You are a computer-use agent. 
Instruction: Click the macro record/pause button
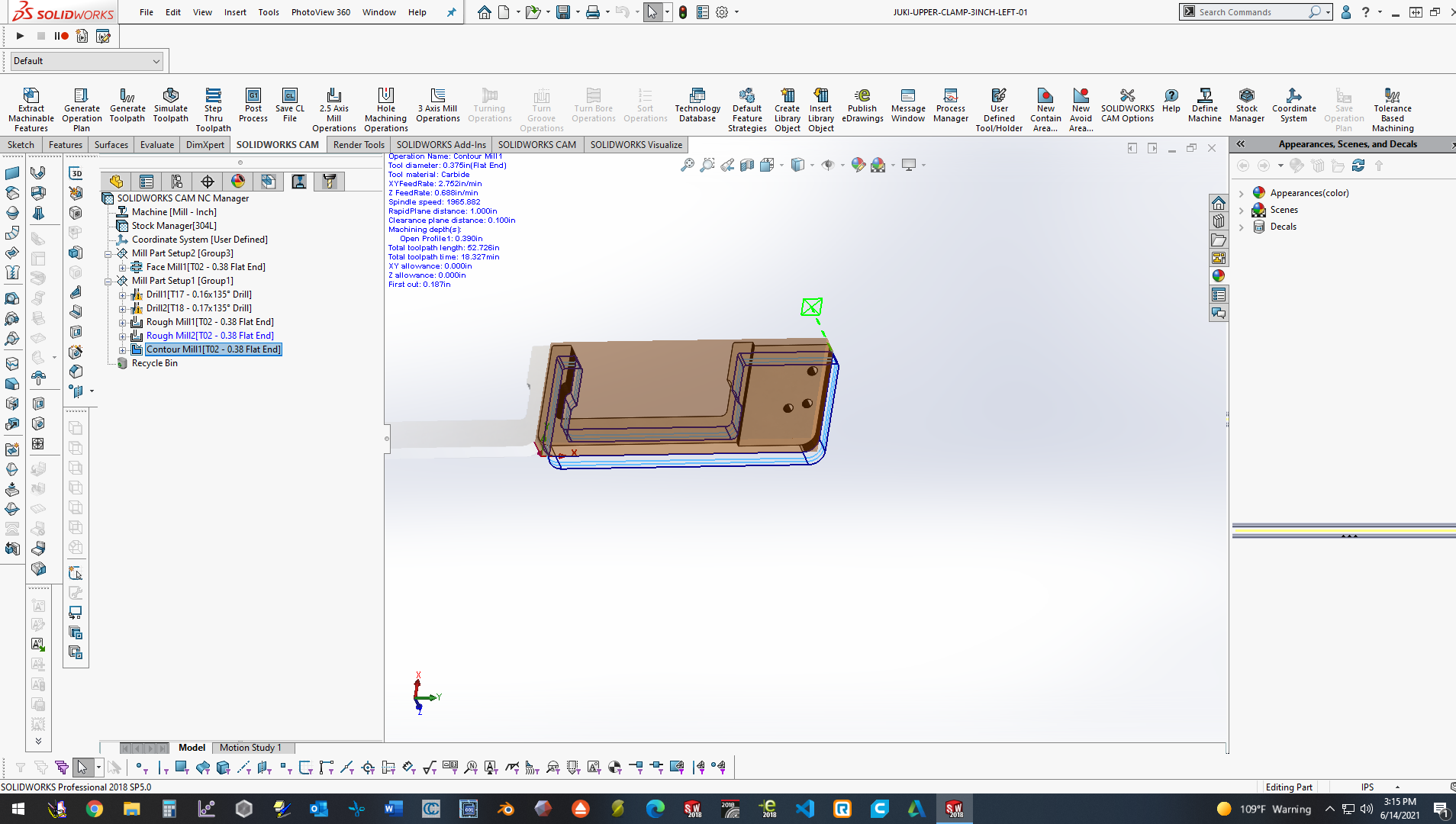[x=62, y=36]
